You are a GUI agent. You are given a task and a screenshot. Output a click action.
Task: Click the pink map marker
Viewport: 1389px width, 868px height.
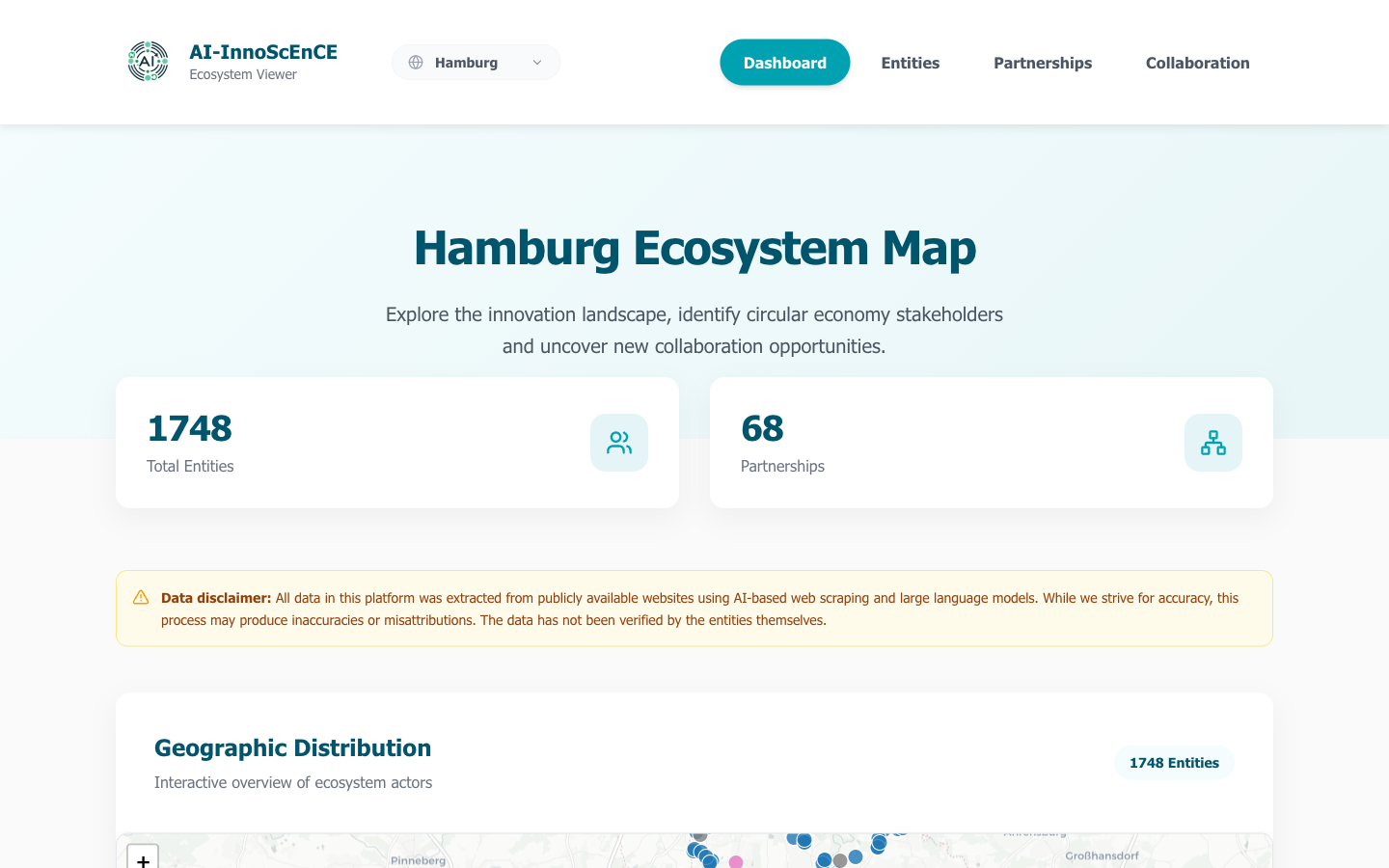736,862
